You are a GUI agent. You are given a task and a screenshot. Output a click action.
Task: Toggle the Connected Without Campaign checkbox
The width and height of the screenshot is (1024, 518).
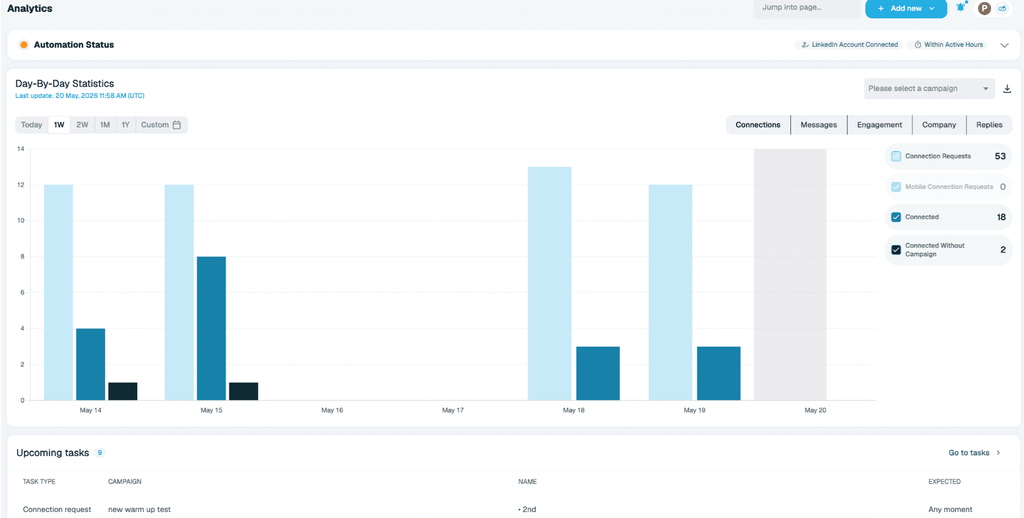896,250
